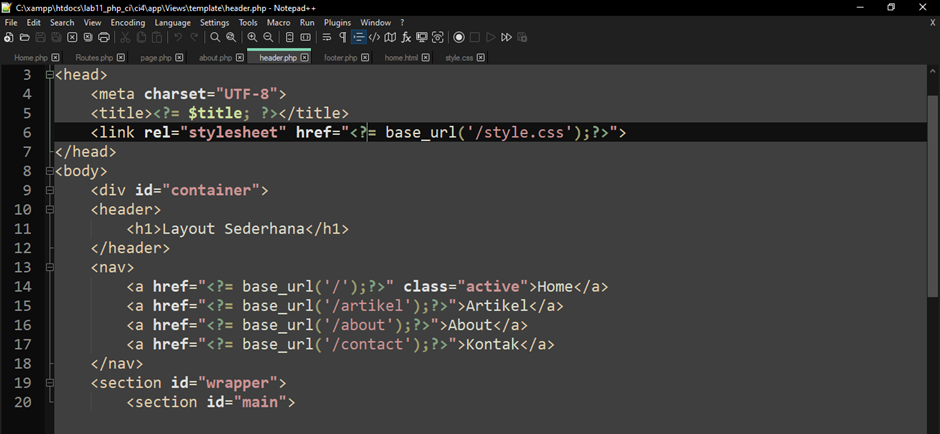Screen dimensions: 940x434
Task: Click the New file toolbar icon
Action: 8,37
